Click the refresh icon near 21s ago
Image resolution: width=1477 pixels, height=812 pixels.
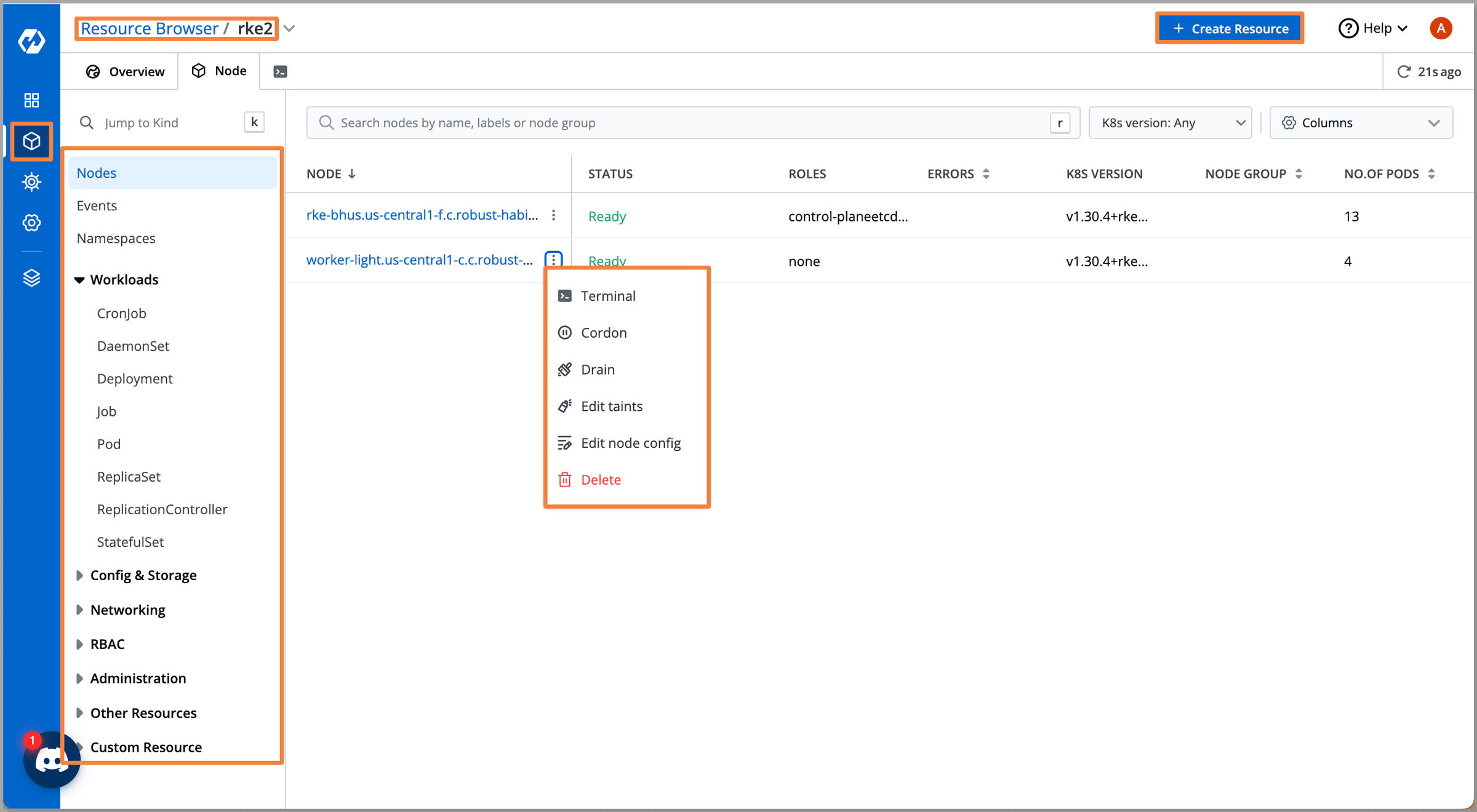click(x=1403, y=71)
